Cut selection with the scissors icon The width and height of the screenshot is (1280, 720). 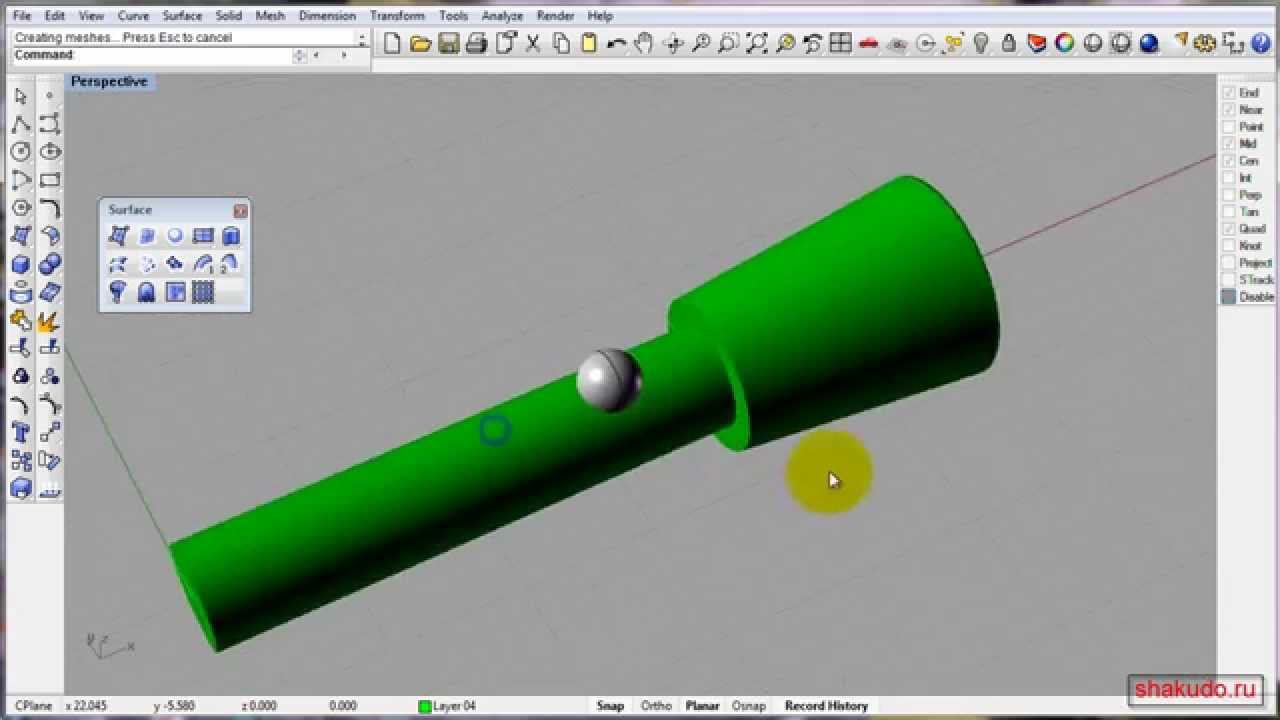point(533,43)
